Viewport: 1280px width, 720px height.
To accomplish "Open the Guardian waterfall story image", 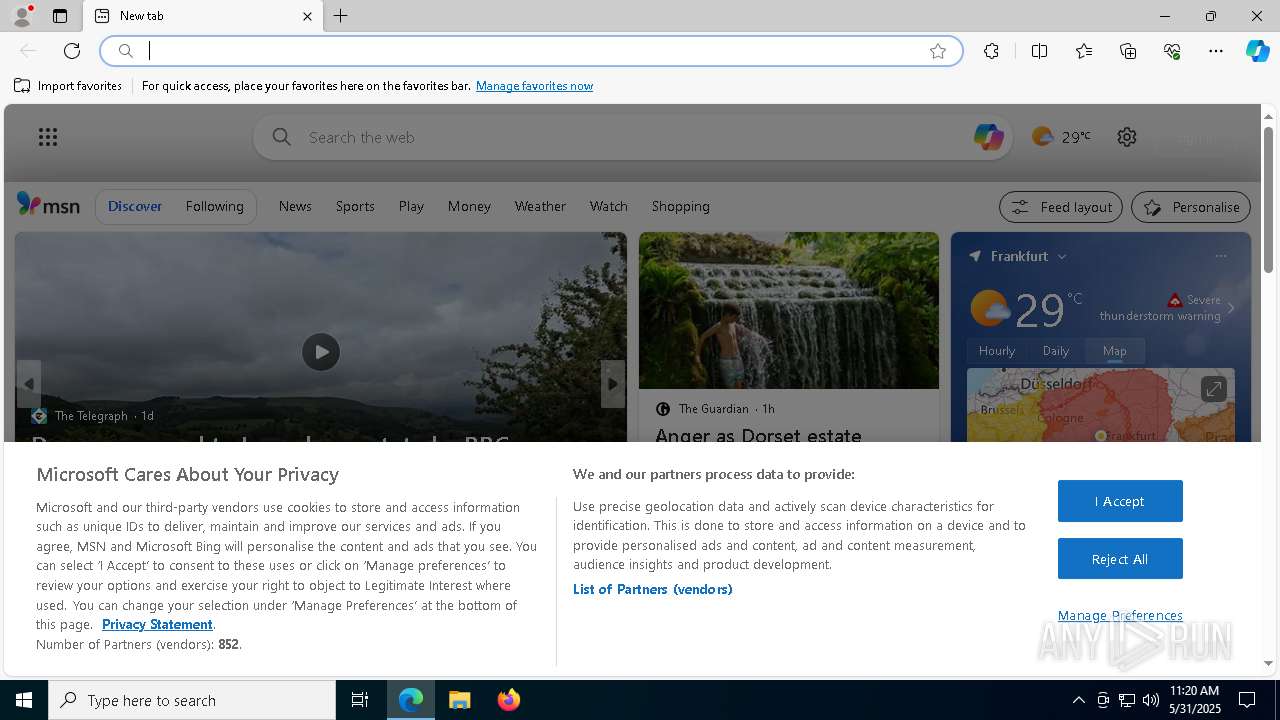I will click(x=789, y=311).
